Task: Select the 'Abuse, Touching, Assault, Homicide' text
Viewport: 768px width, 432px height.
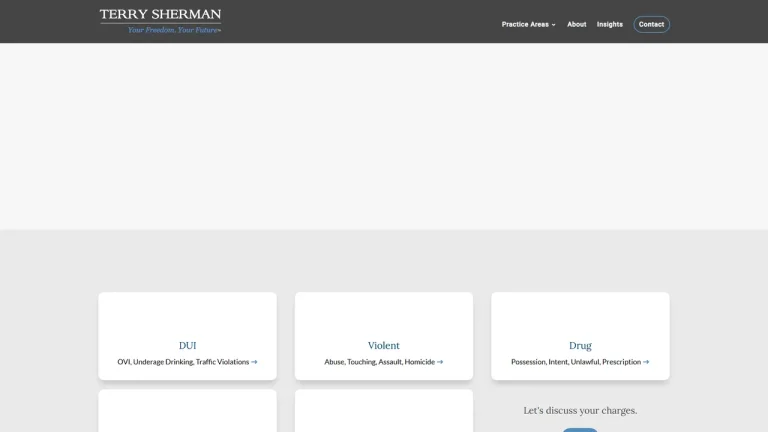Action: (380, 362)
